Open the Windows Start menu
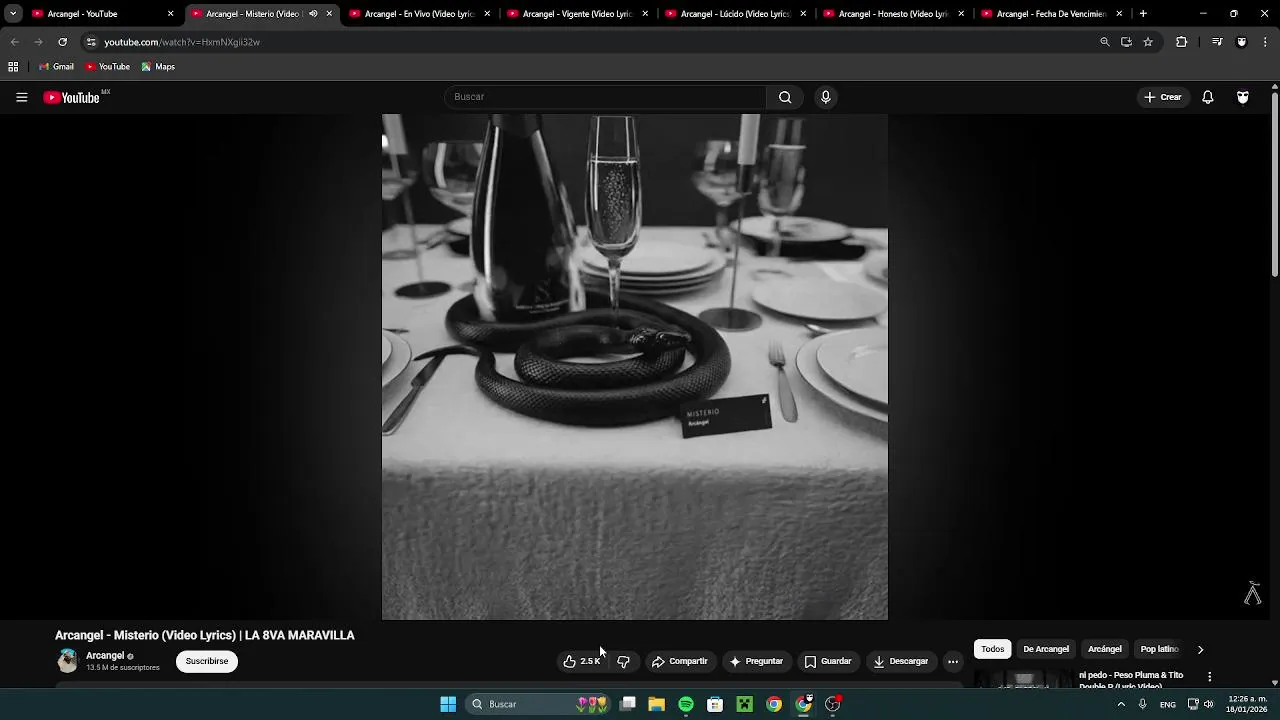The width and height of the screenshot is (1280, 720). pos(448,704)
